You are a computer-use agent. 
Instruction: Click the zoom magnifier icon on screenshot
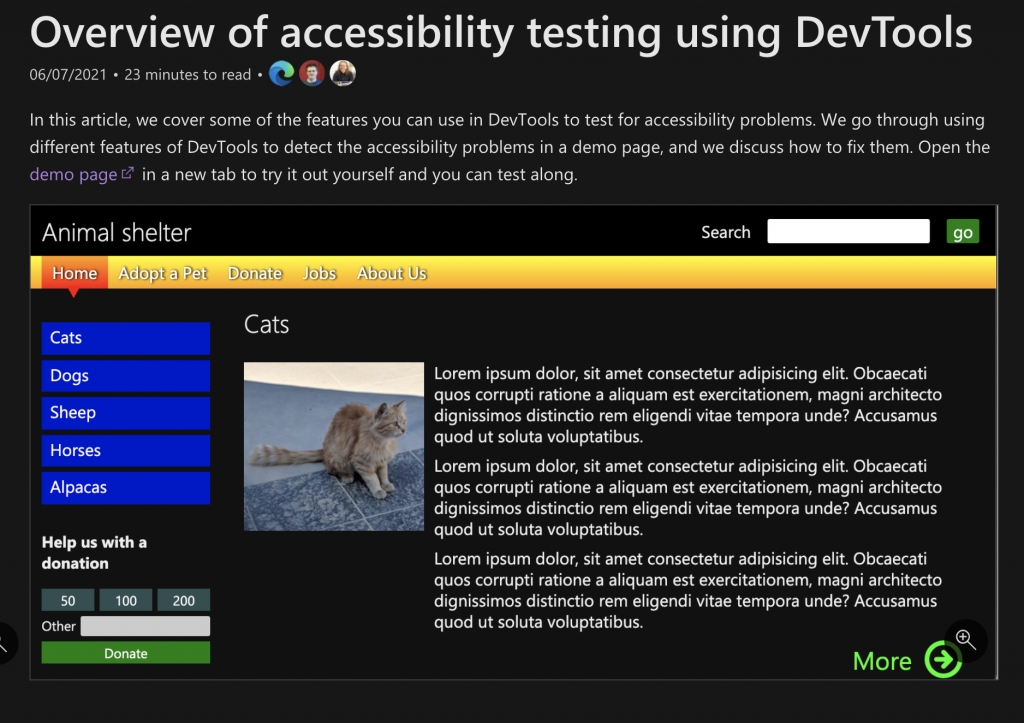[966, 640]
